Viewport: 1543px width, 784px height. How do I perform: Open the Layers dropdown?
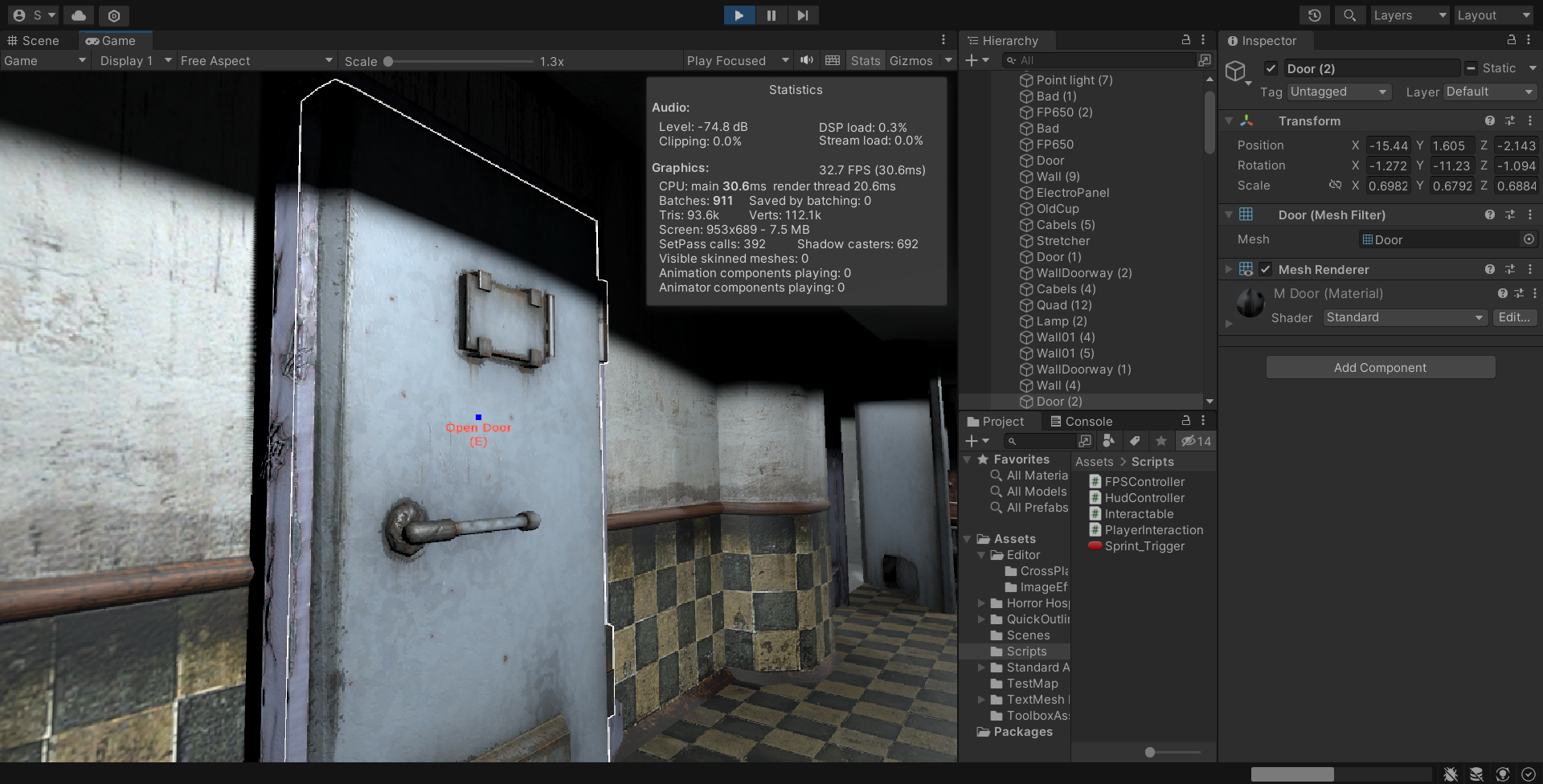coord(1409,15)
